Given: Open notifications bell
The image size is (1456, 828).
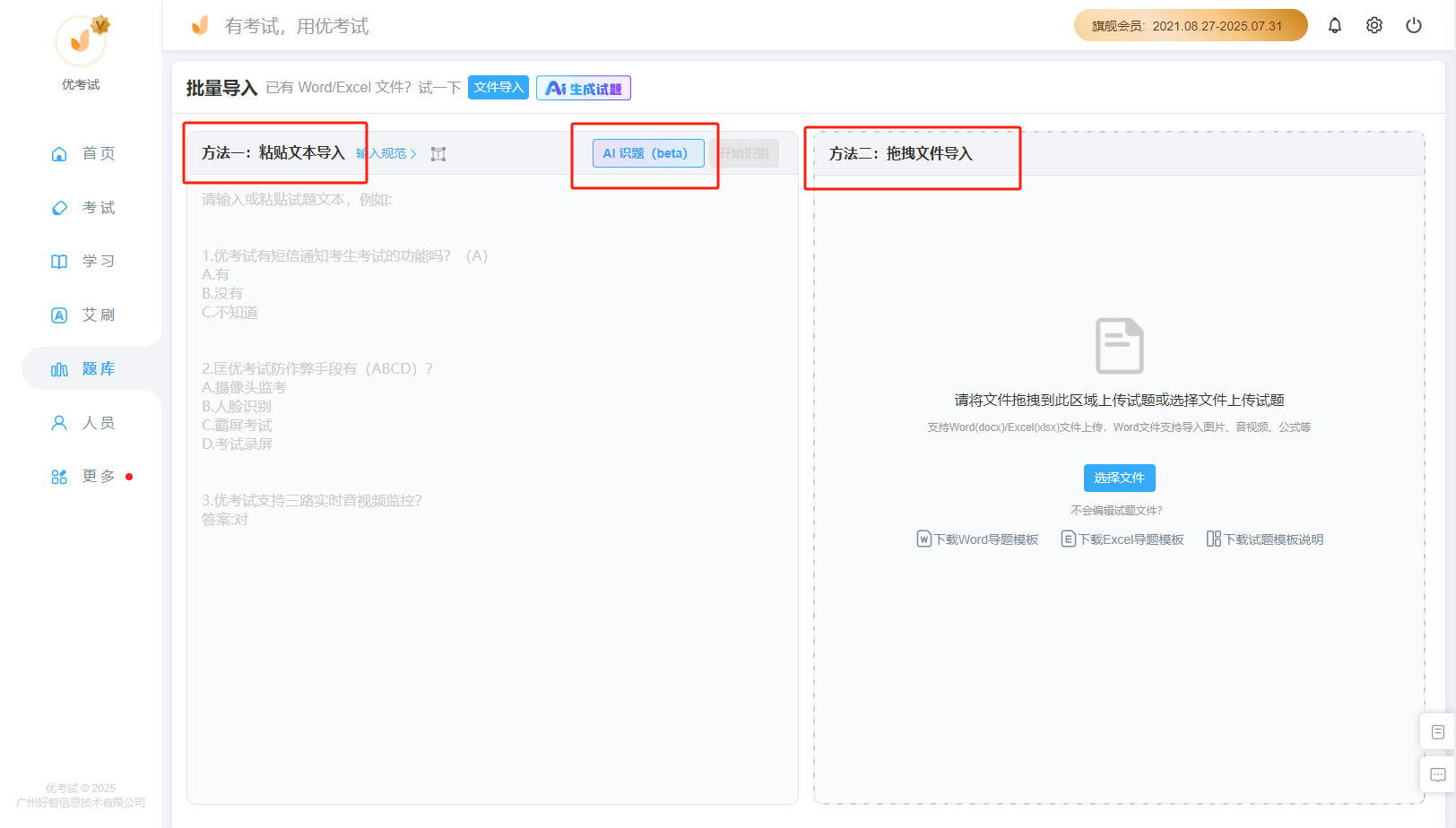Looking at the screenshot, I should point(1335,25).
